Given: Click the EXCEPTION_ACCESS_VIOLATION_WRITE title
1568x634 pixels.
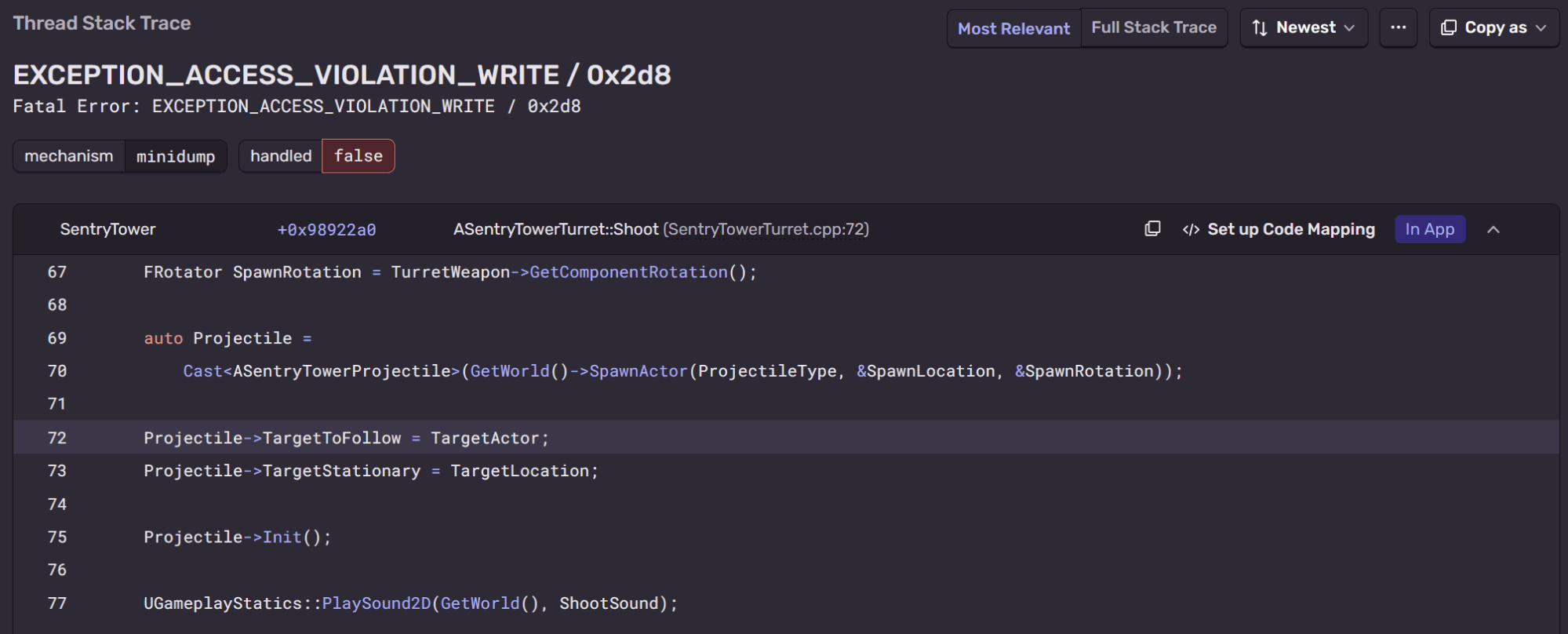Looking at the screenshot, I should pos(342,75).
